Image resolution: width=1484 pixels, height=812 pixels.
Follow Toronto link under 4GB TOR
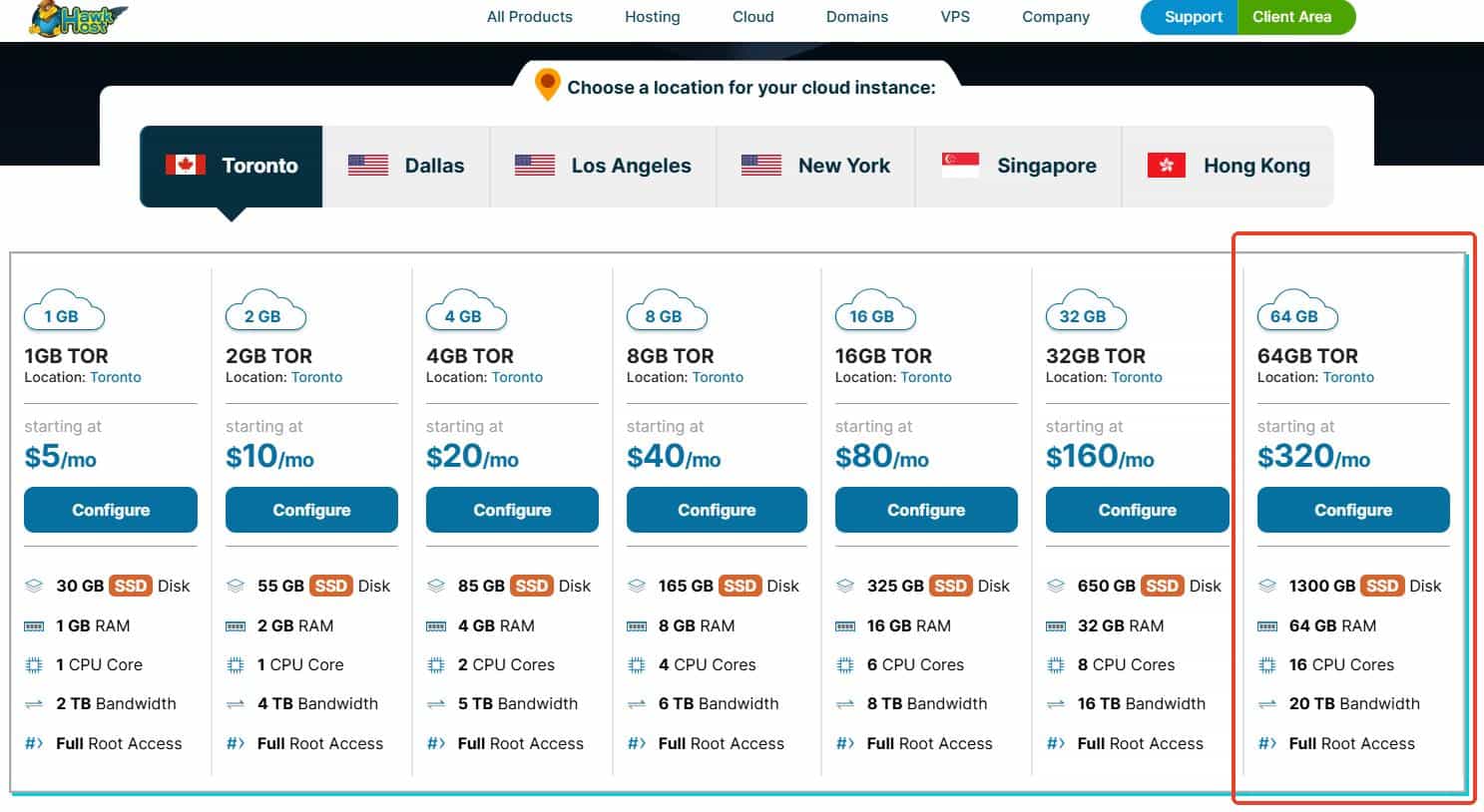click(x=518, y=377)
